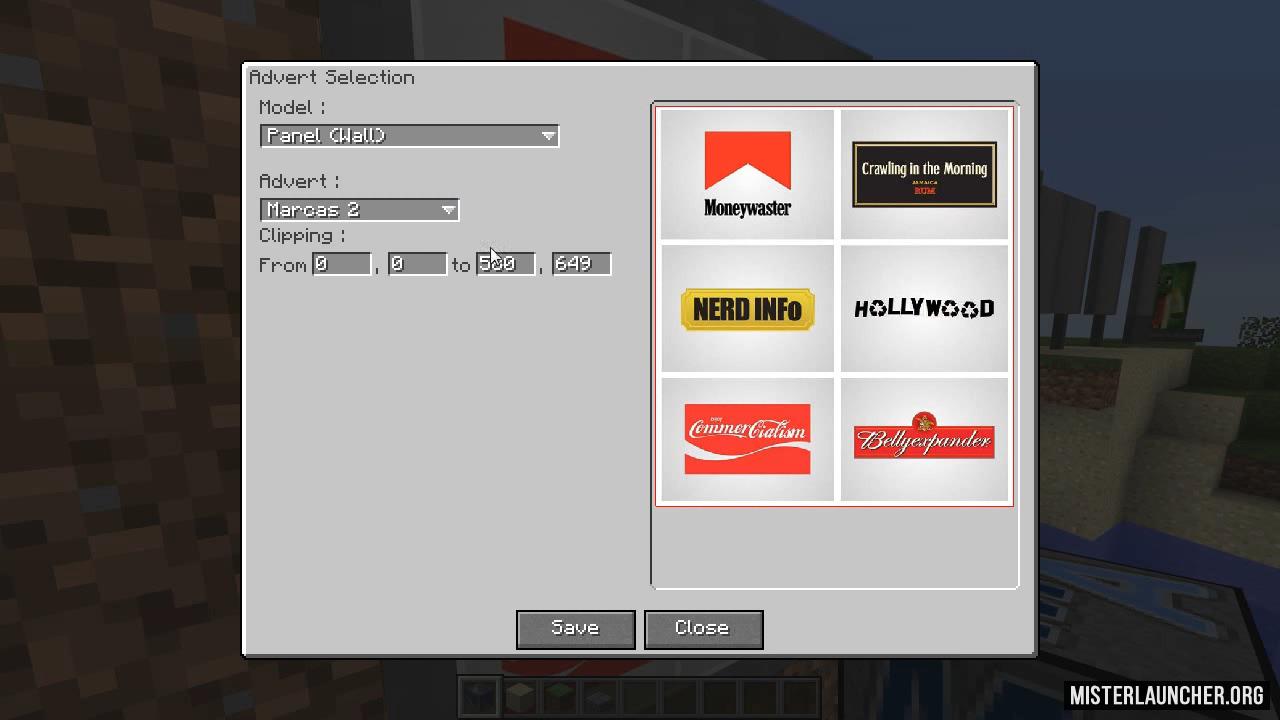
Task: Select first hotbar slot item
Action: tap(478, 696)
